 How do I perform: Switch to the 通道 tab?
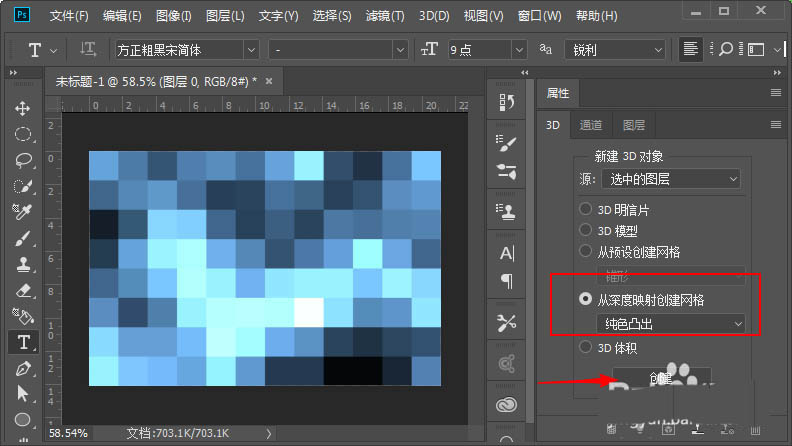pyautogui.click(x=590, y=125)
